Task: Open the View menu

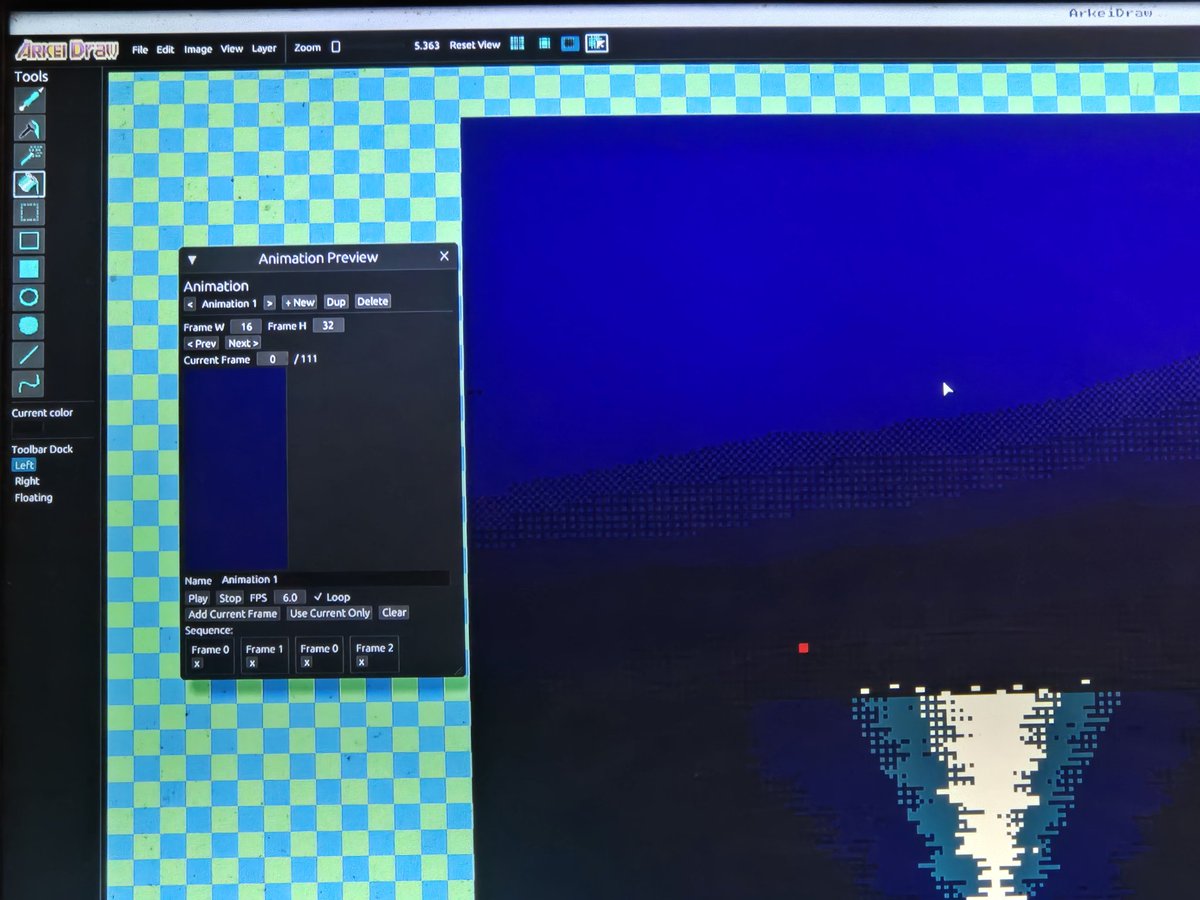Action: coord(231,48)
